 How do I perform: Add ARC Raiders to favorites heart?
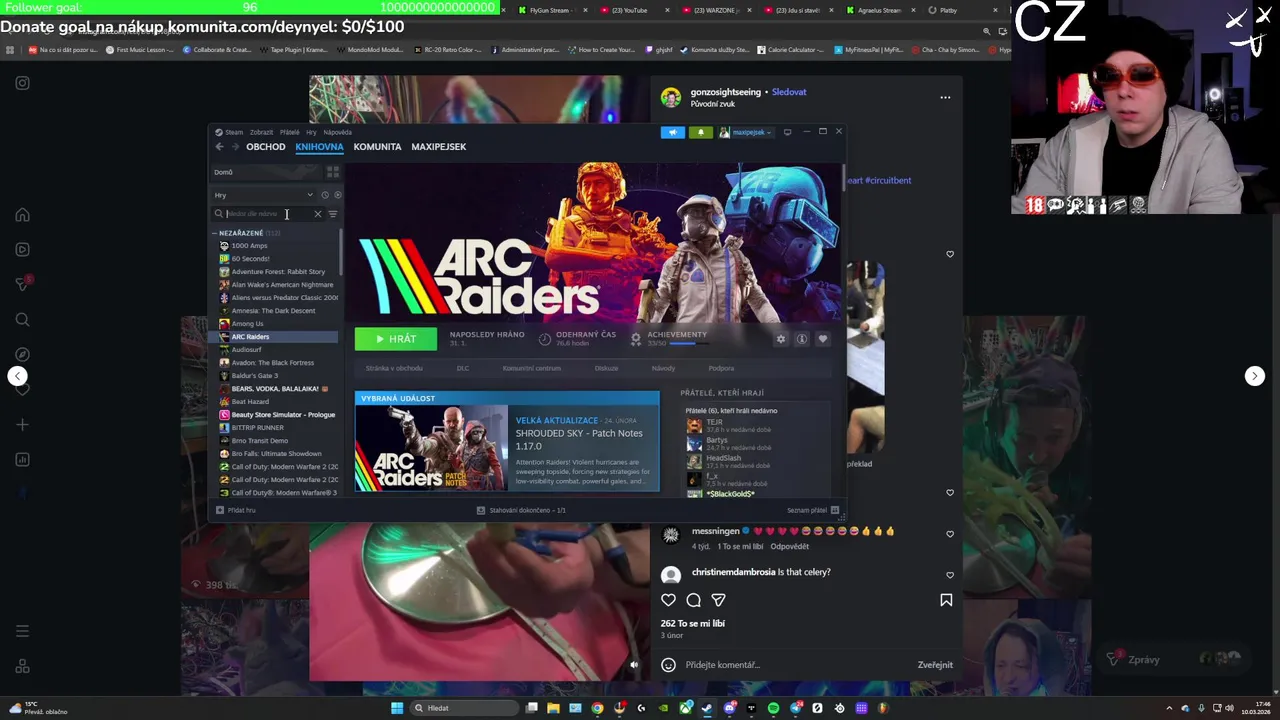(823, 339)
